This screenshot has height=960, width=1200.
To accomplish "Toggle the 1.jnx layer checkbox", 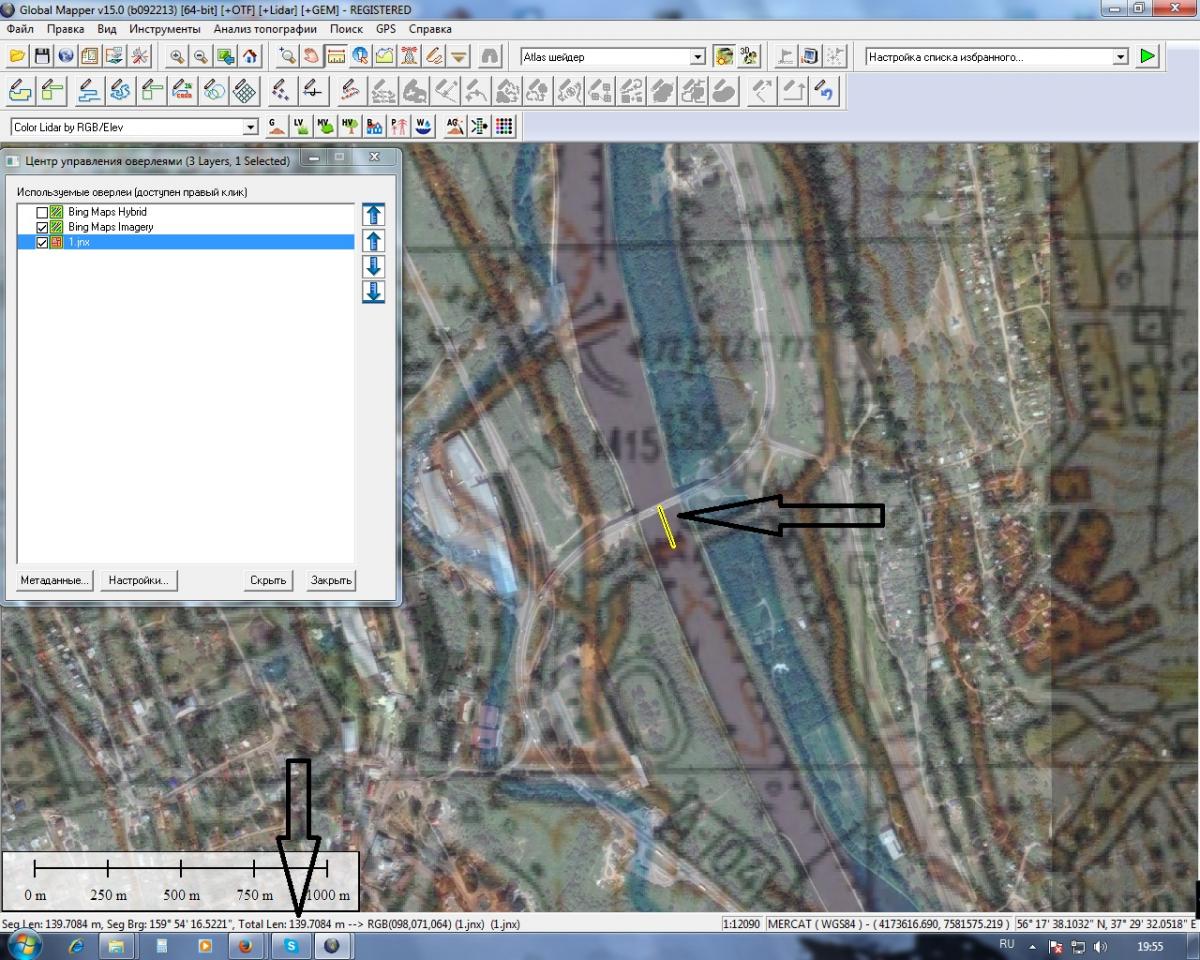I will coord(41,243).
